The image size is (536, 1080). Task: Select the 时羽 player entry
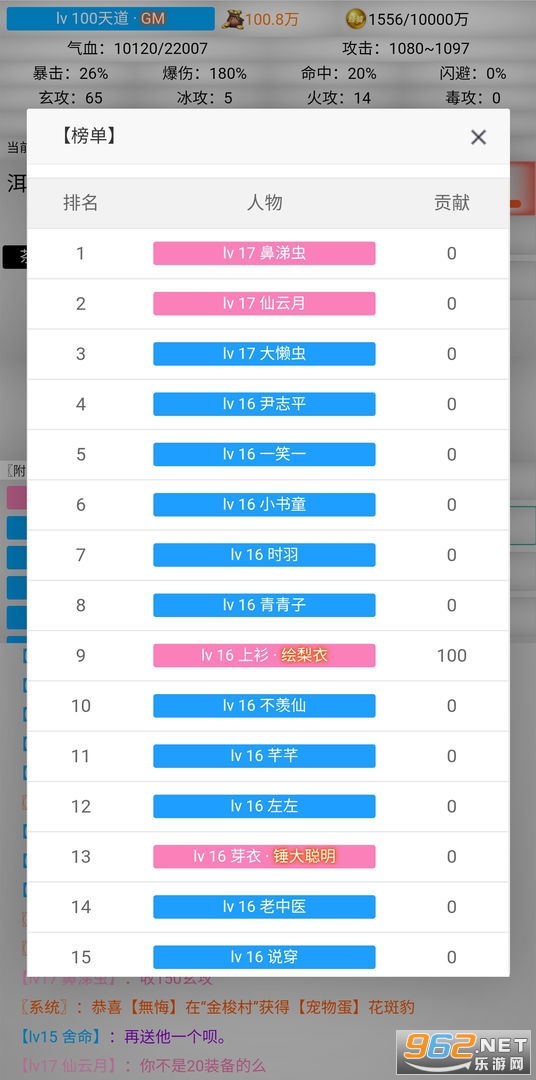point(264,555)
